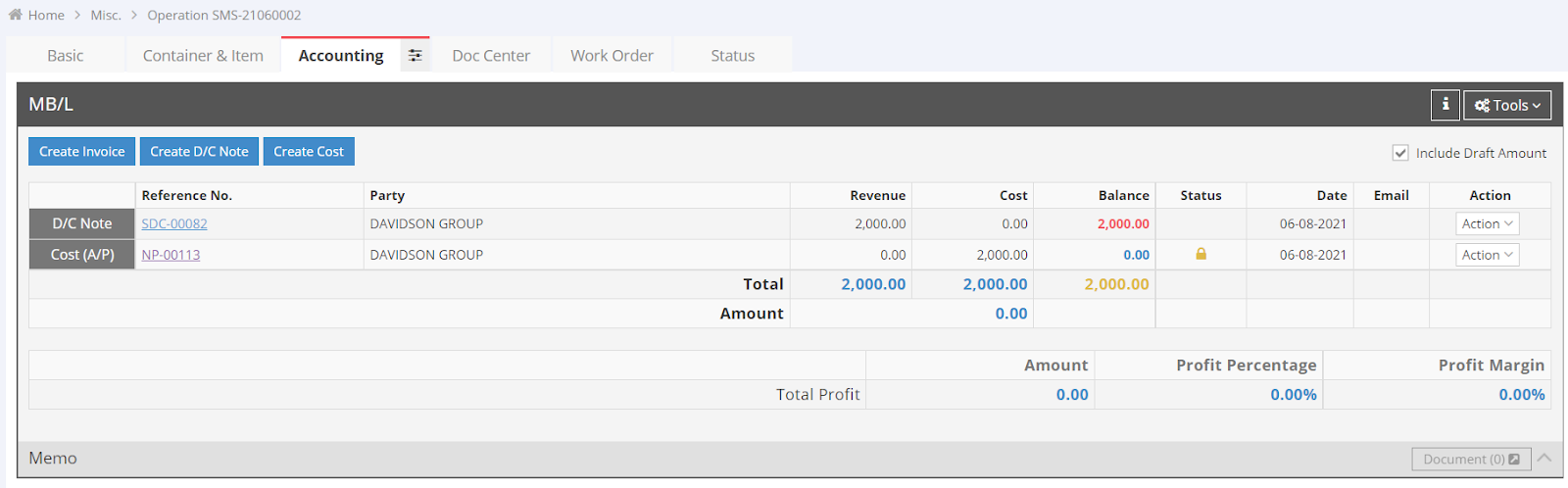This screenshot has width=1568, height=488.
Task: Collapse the Memo section chevron
Action: (x=1544, y=459)
